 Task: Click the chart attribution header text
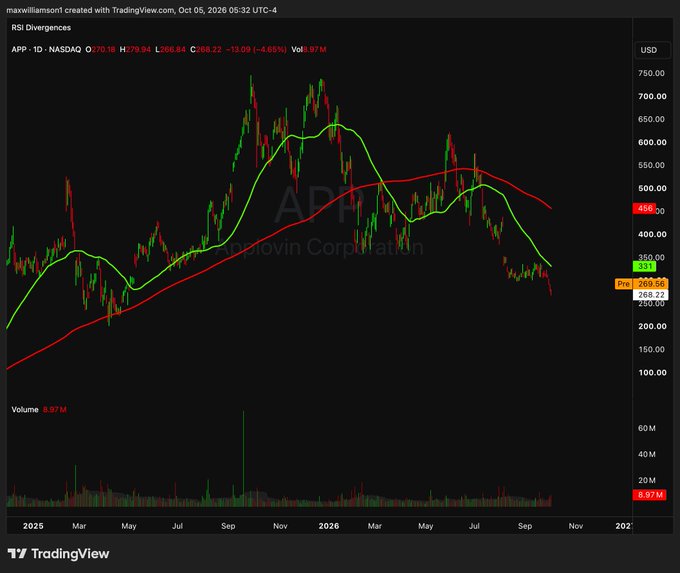coord(141,10)
